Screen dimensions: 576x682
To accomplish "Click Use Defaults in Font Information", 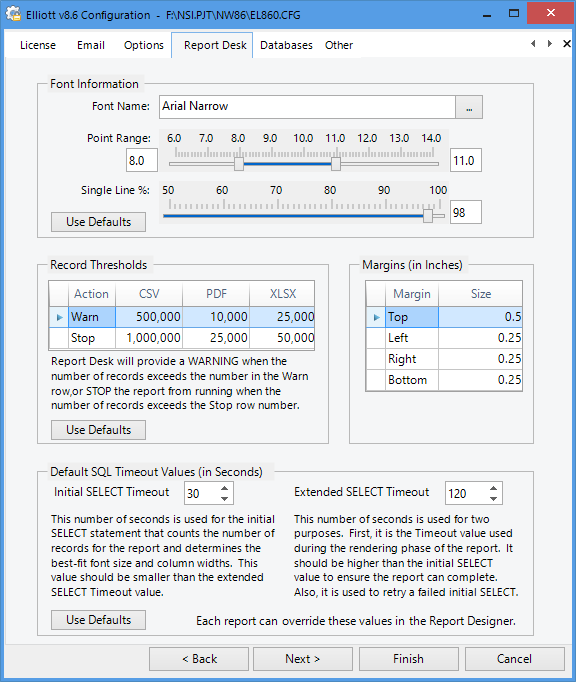I will pyautogui.click(x=98, y=222).
